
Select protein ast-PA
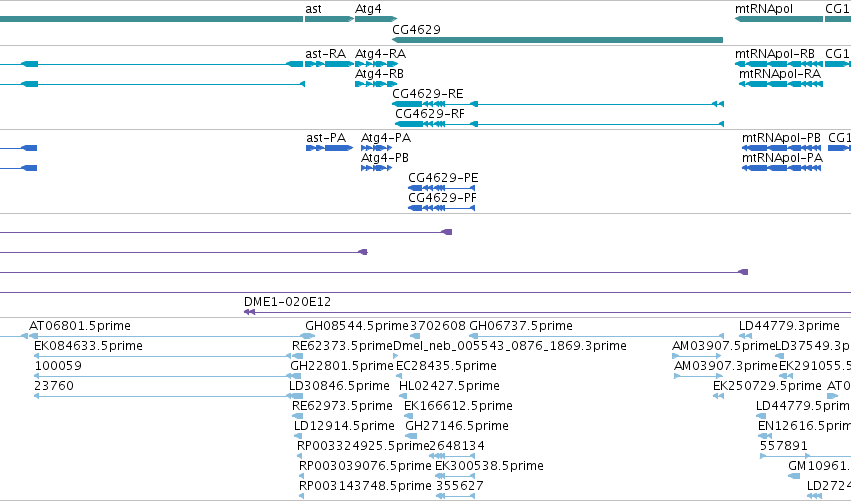tap(329, 148)
